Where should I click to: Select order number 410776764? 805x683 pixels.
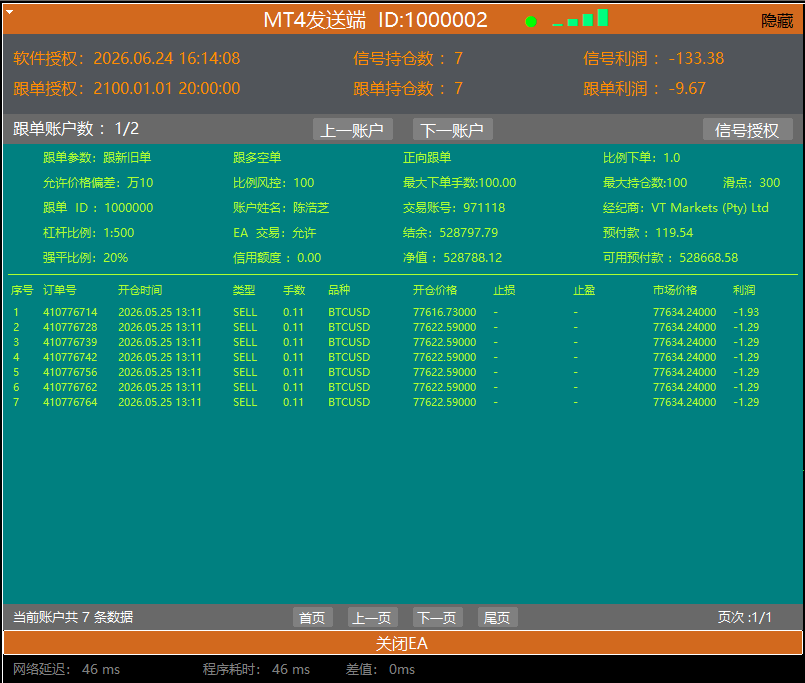pyautogui.click(x=70, y=402)
